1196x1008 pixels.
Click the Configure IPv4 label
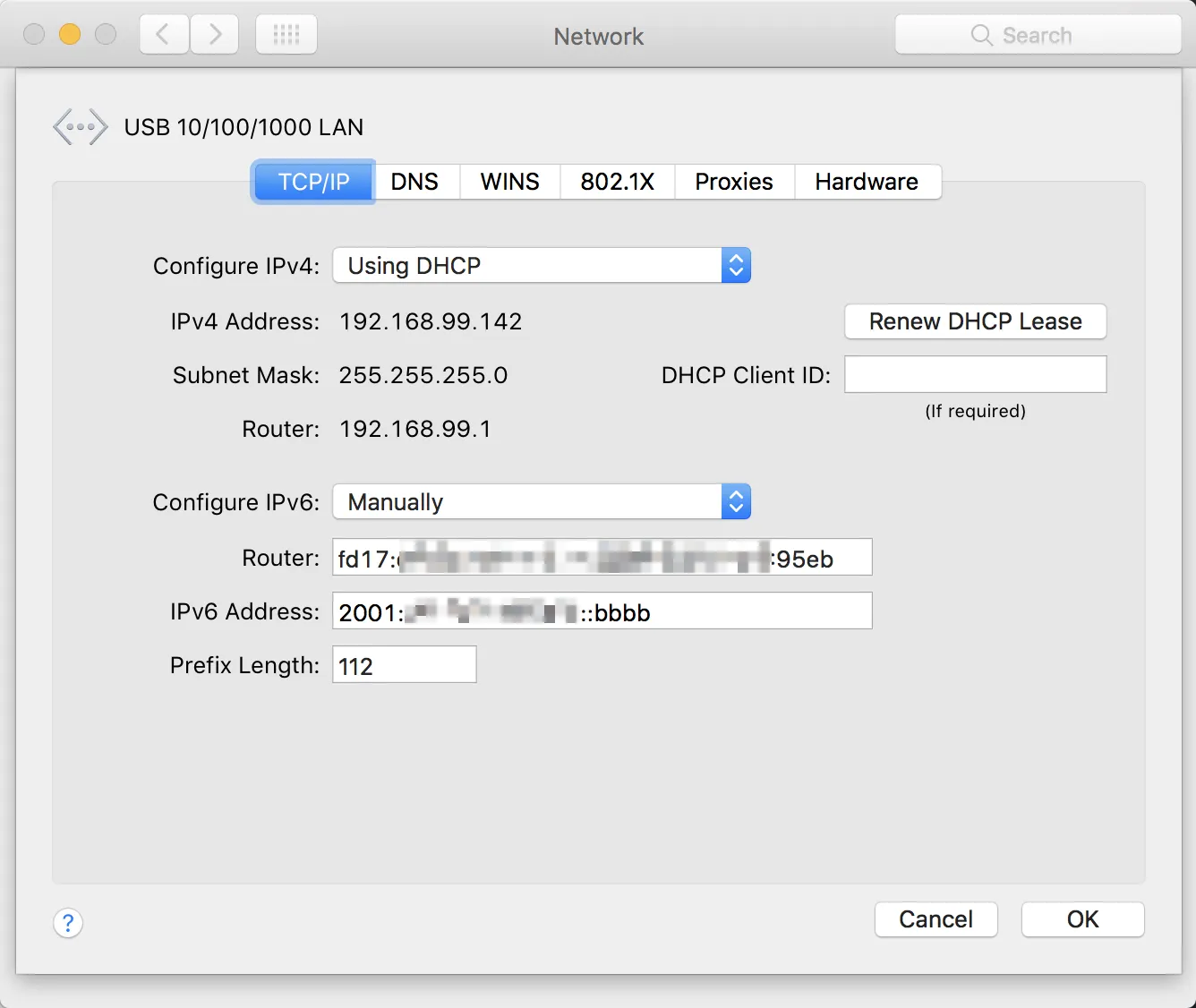point(236,266)
